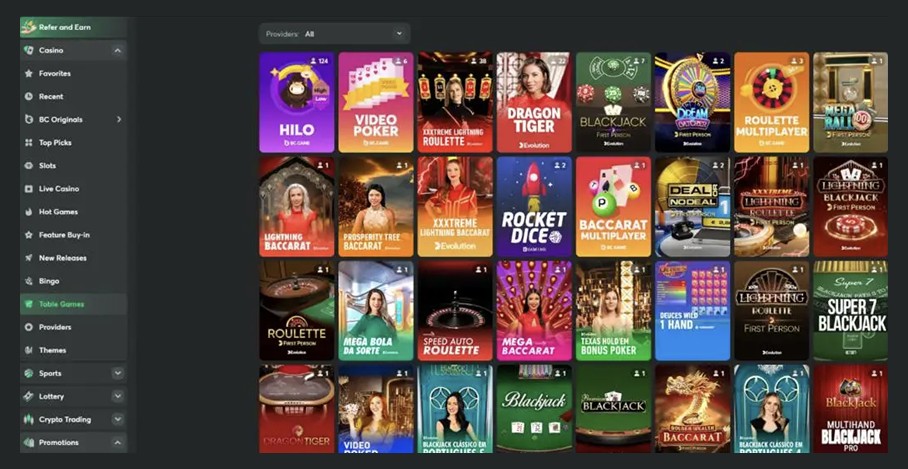Select Table Games in the sidebar
This screenshot has height=469, width=908.
point(61,304)
